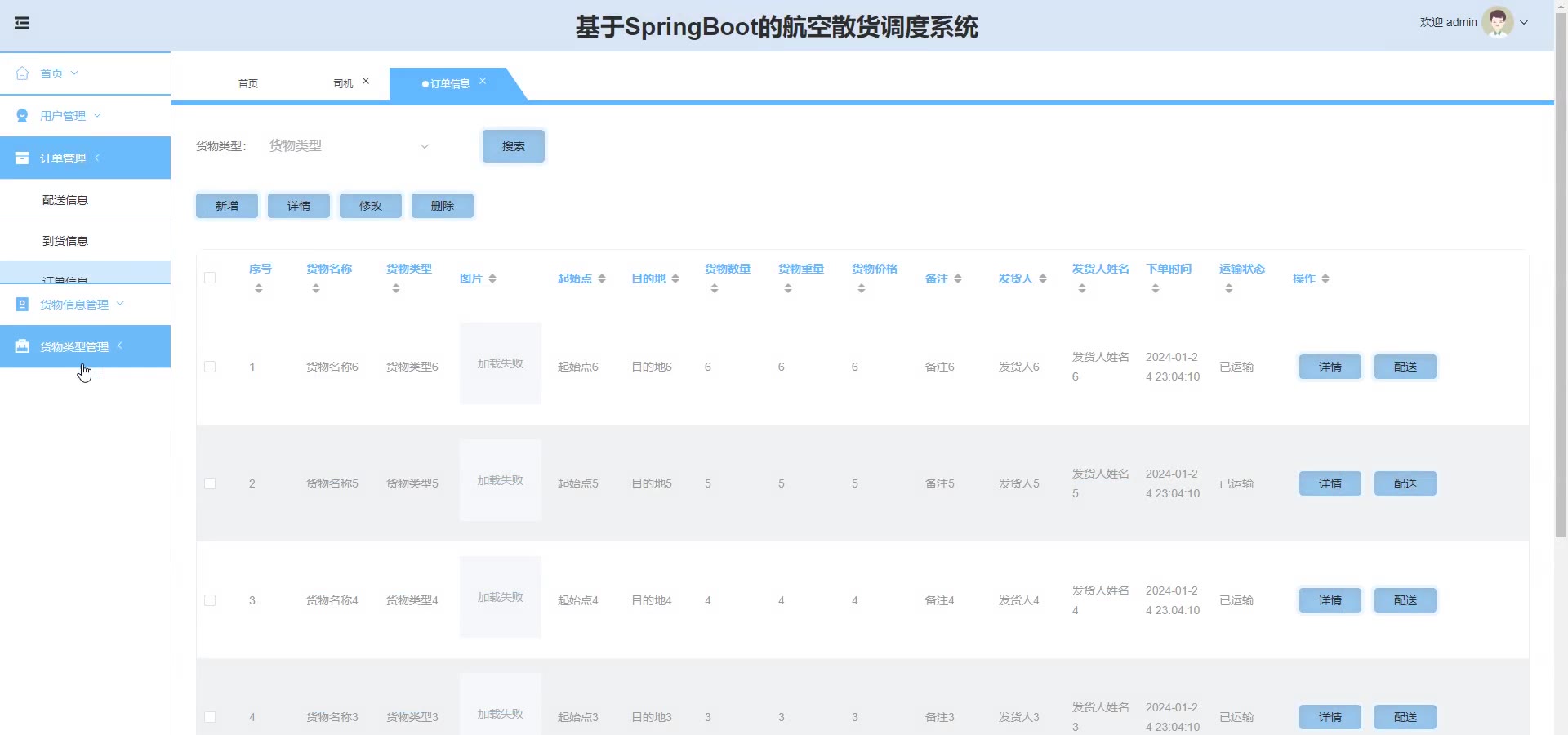1568x735 pixels.
Task: Click the admin avatar picture
Action: (x=1498, y=22)
